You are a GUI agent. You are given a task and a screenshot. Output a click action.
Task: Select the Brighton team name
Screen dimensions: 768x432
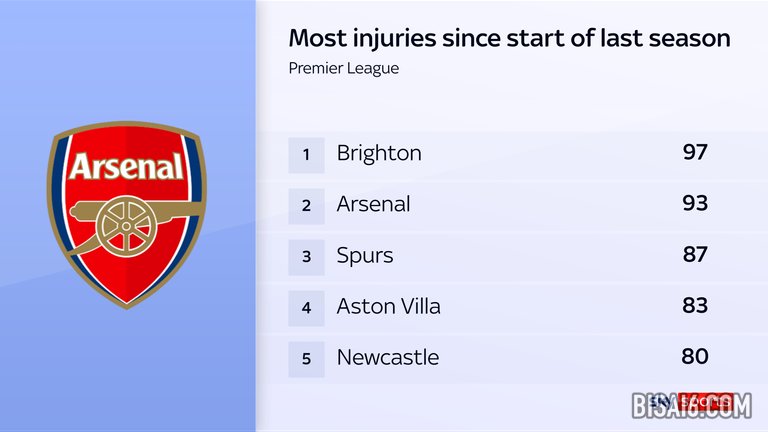click(x=379, y=154)
